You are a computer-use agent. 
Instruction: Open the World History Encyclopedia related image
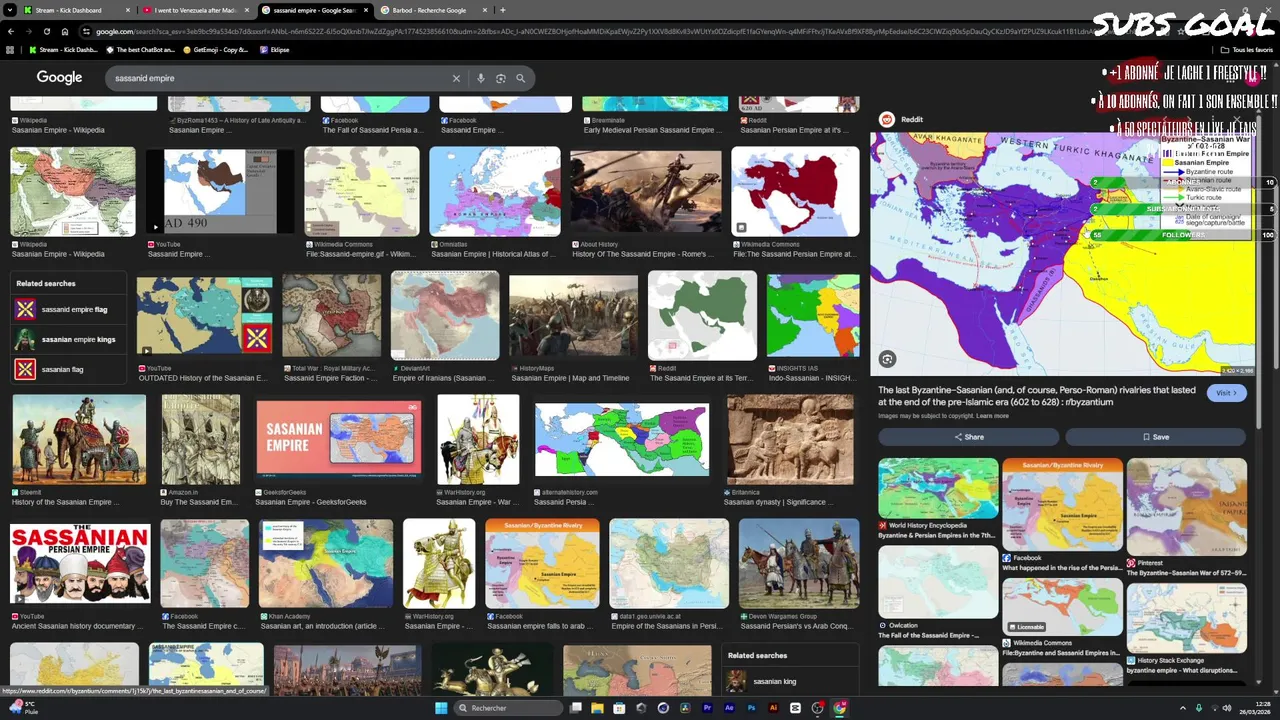point(938,488)
